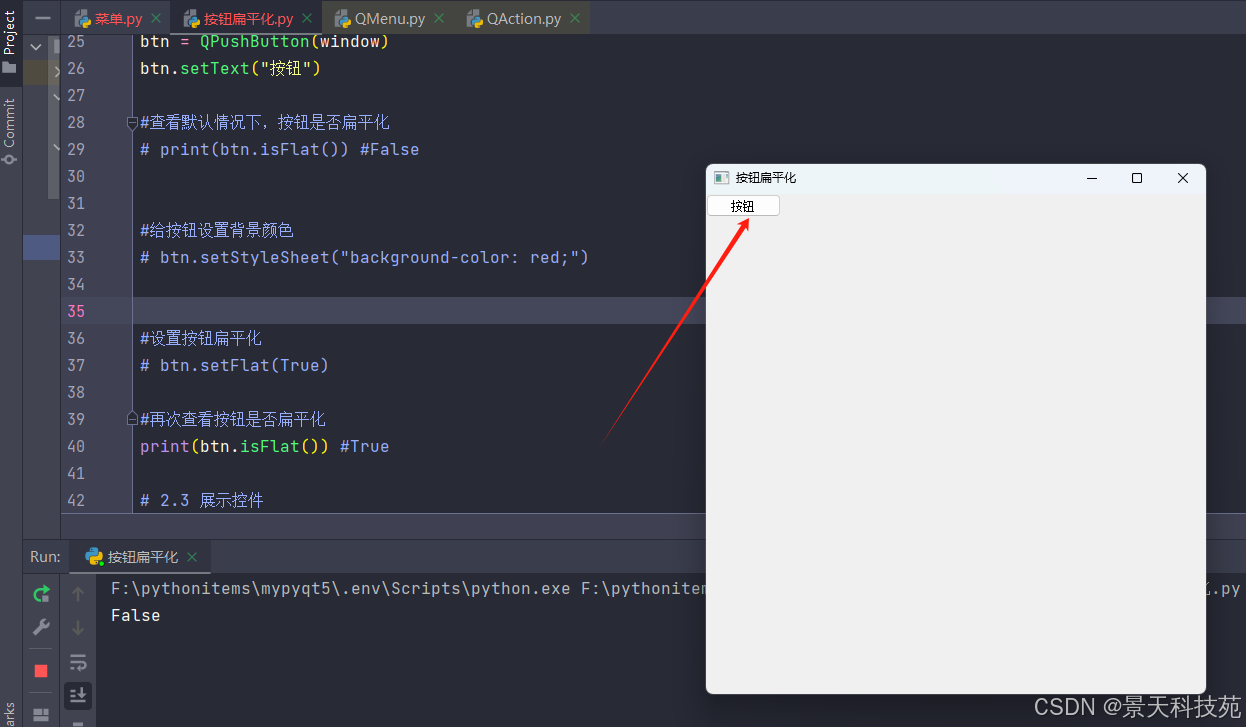Click the python.exe path in console output

(x=340, y=589)
